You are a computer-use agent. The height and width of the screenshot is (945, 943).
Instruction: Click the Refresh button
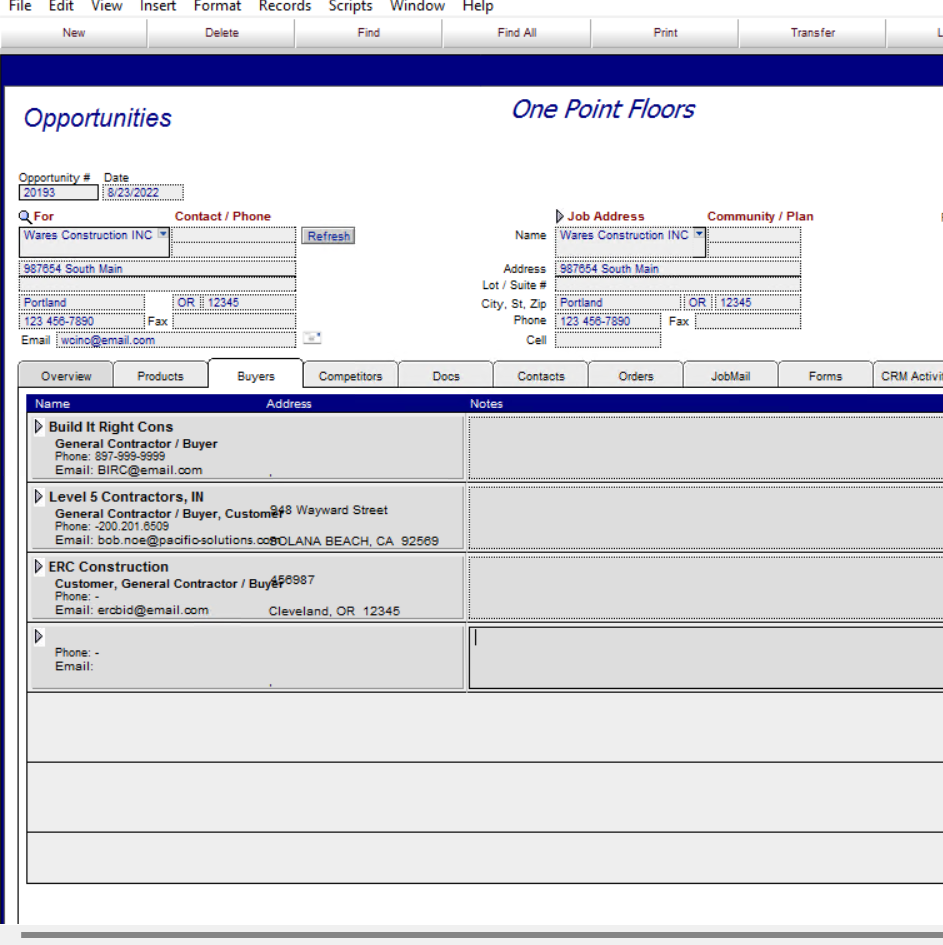[328, 236]
